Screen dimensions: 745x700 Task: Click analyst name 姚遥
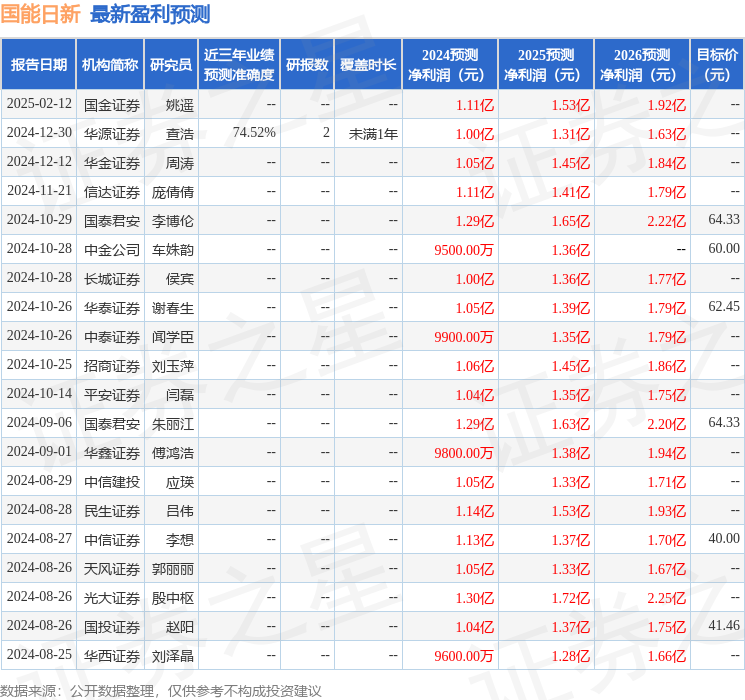coord(180,104)
